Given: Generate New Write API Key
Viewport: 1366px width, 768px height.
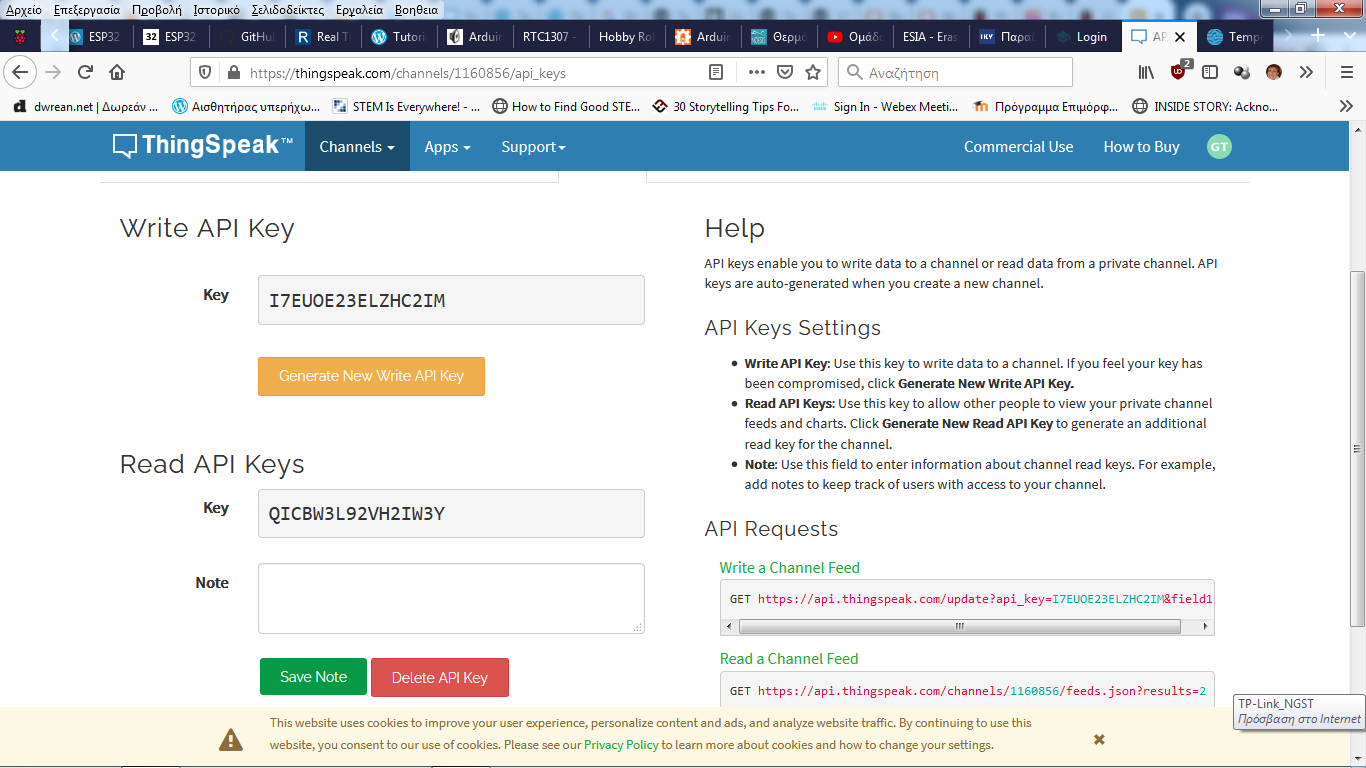Looking at the screenshot, I should tap(371, 376).
